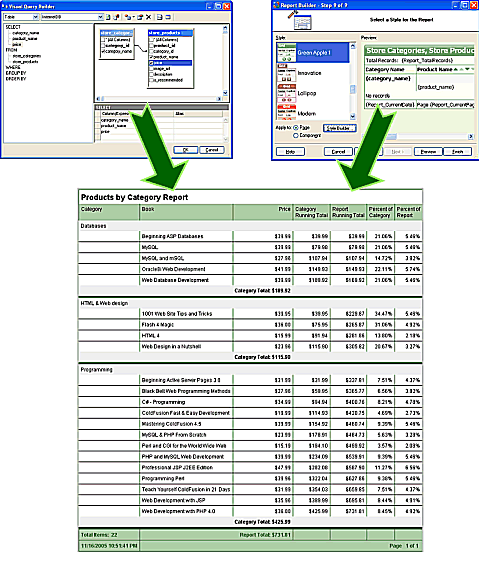Click the blue-orange join icon in Query Builder toolbar
The height and width of the screenshot is (566, 479).
(127, 17)
